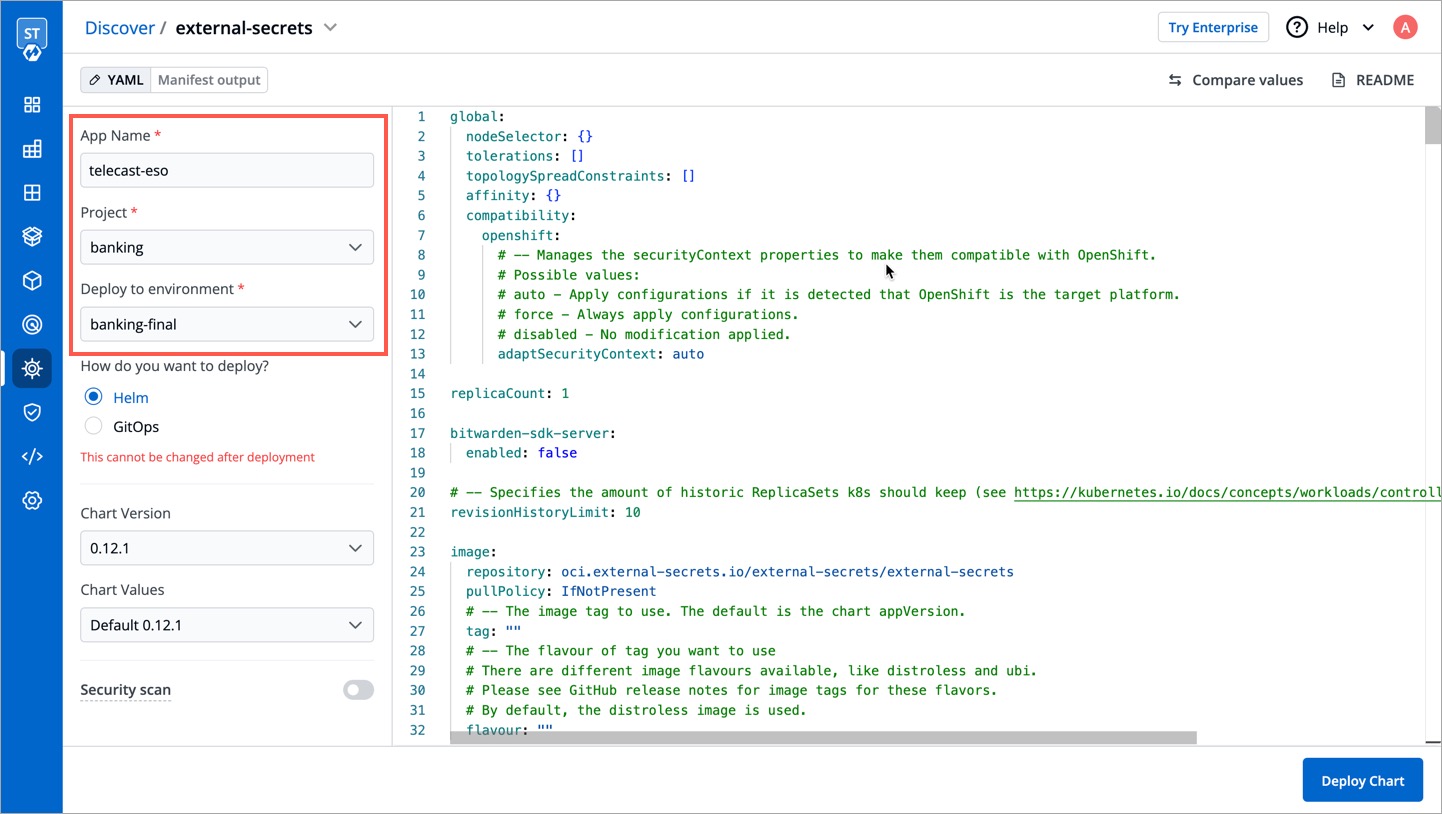Open the single cube icon in sidebar

(x=32, y=281)
